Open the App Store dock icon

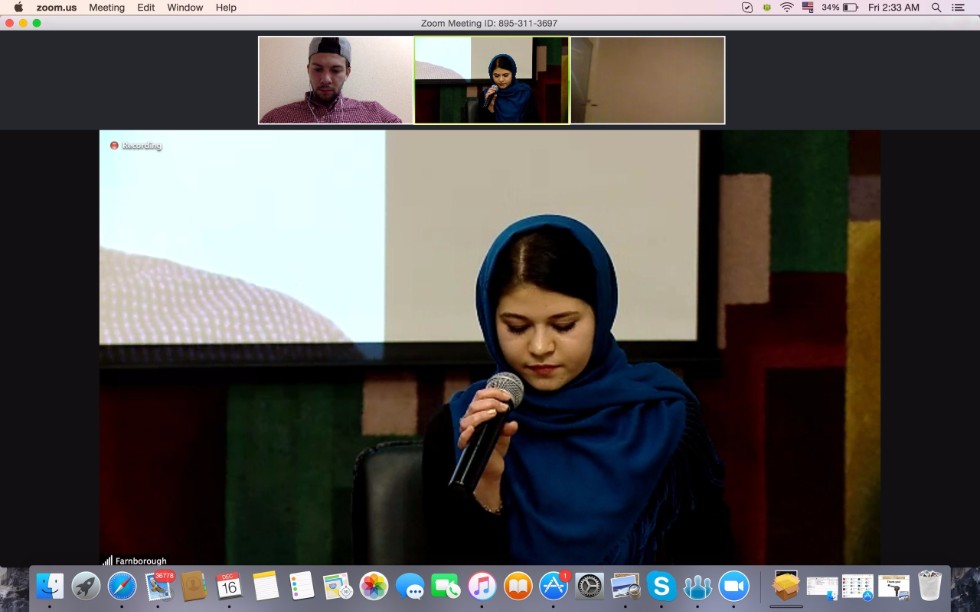tap(553, 586)
